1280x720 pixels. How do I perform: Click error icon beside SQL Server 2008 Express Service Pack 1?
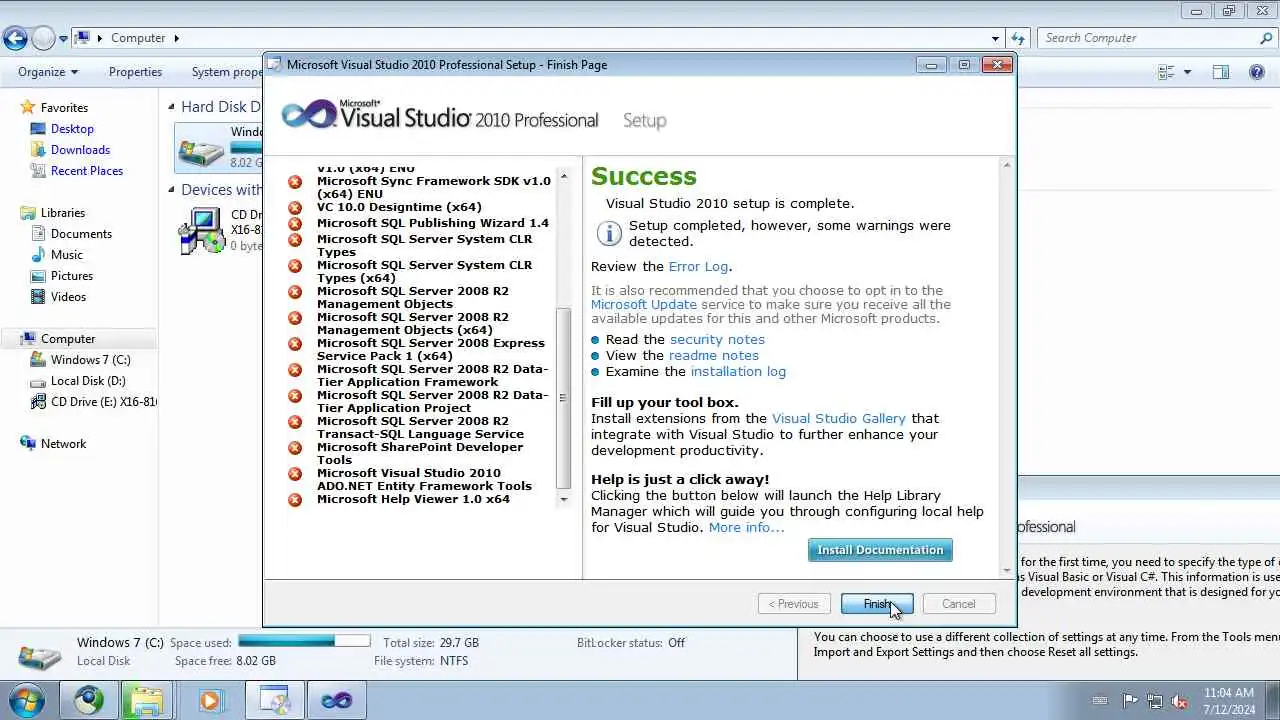[295, 344]
